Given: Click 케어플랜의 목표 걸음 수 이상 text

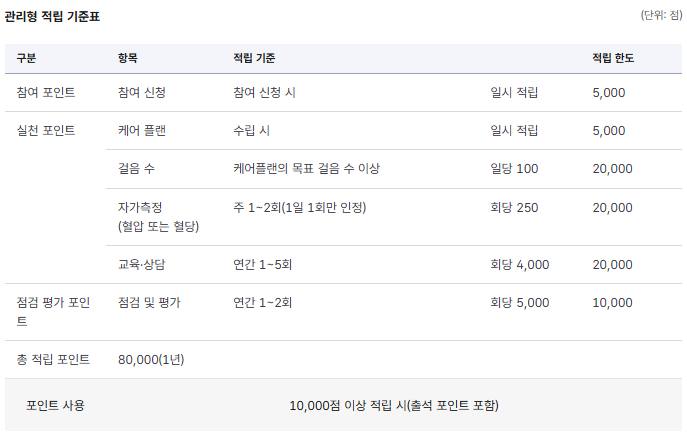Looking at the screenshot, I should (x=306, y=169).
